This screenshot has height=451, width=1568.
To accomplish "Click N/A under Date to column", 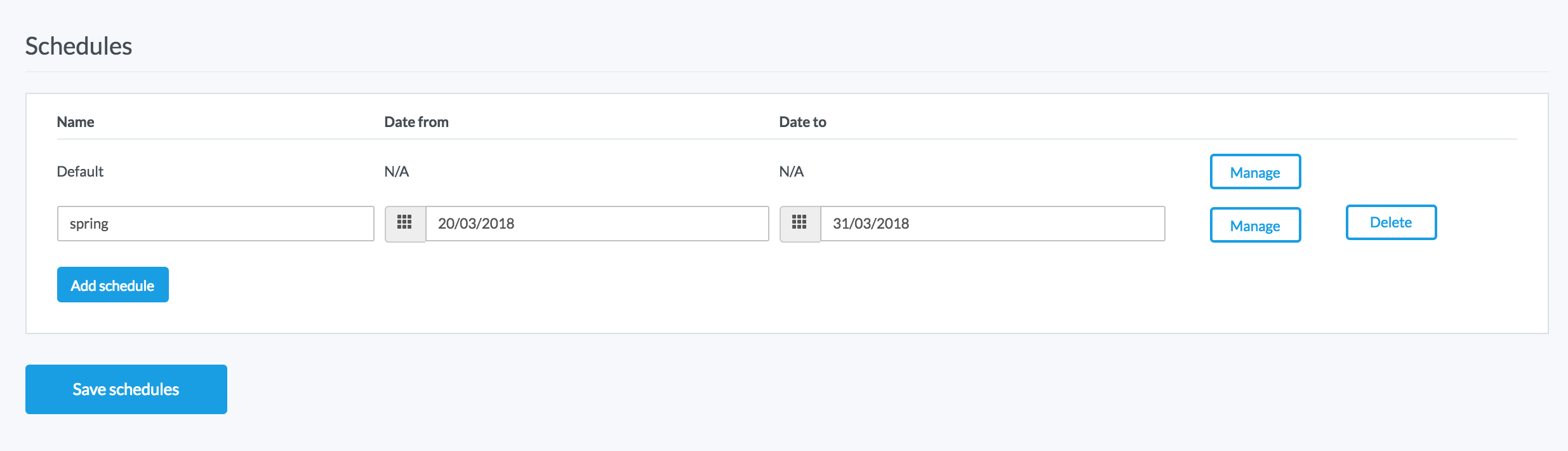I will coord(792,172).
